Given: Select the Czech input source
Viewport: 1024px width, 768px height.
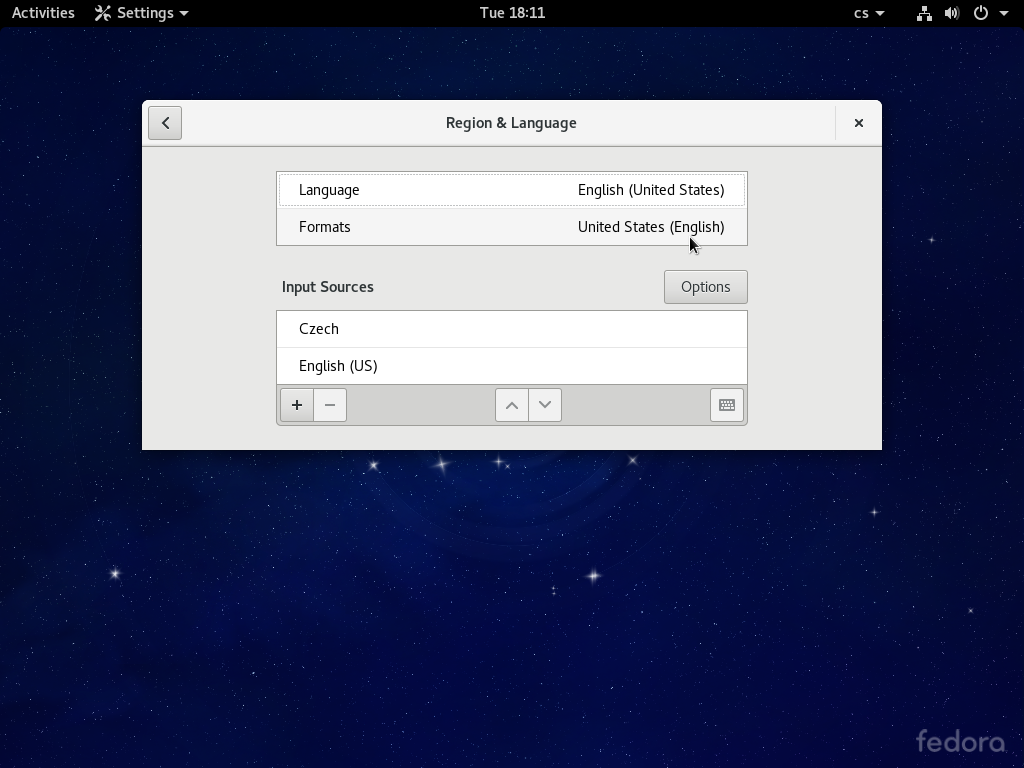Looking at the screenshot, I should tap(511, 329).
